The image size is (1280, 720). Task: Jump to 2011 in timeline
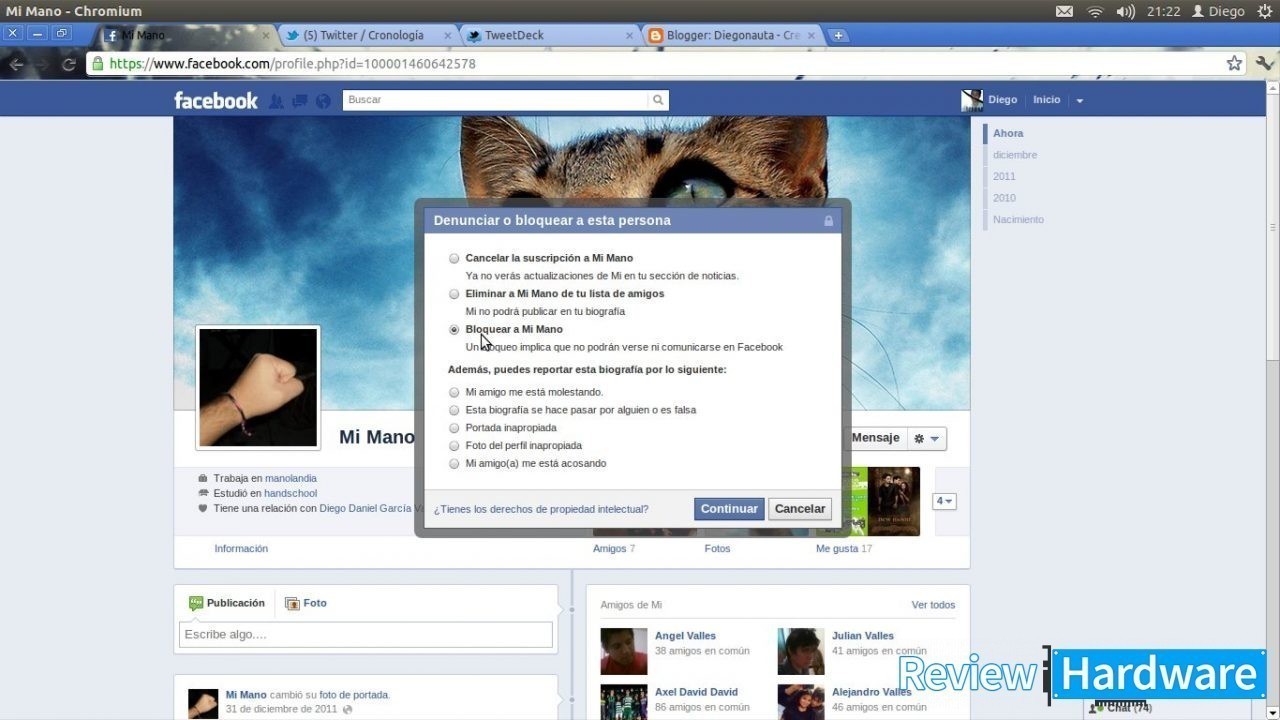[1004, 176]
